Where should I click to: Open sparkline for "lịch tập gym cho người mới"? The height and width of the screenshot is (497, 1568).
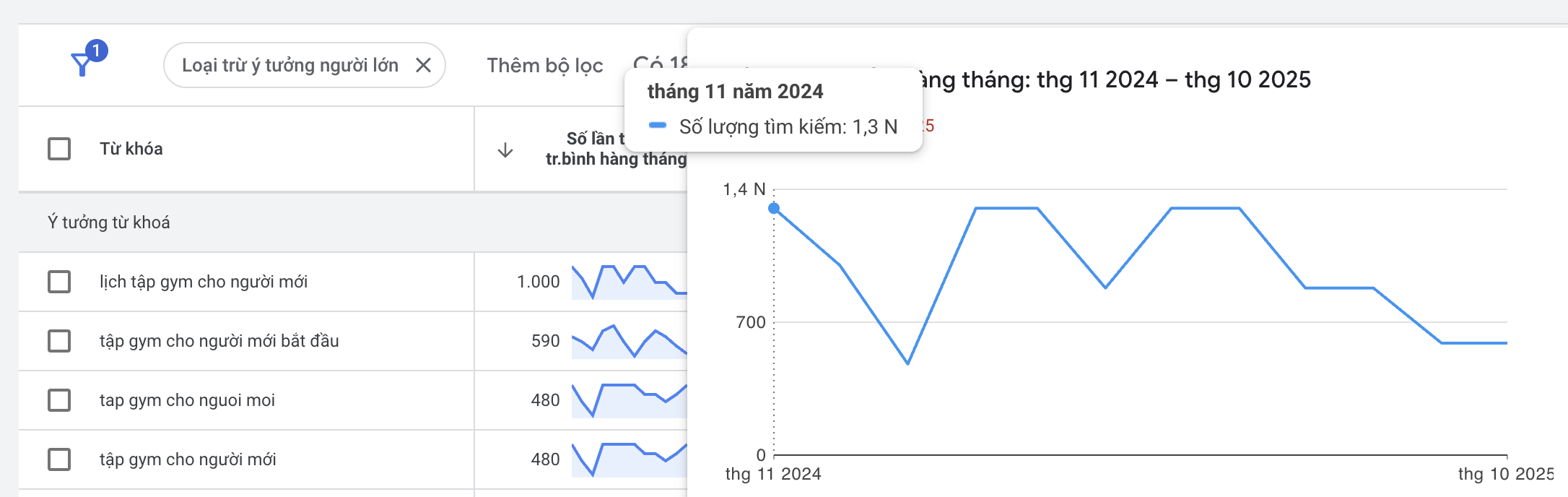628,282
